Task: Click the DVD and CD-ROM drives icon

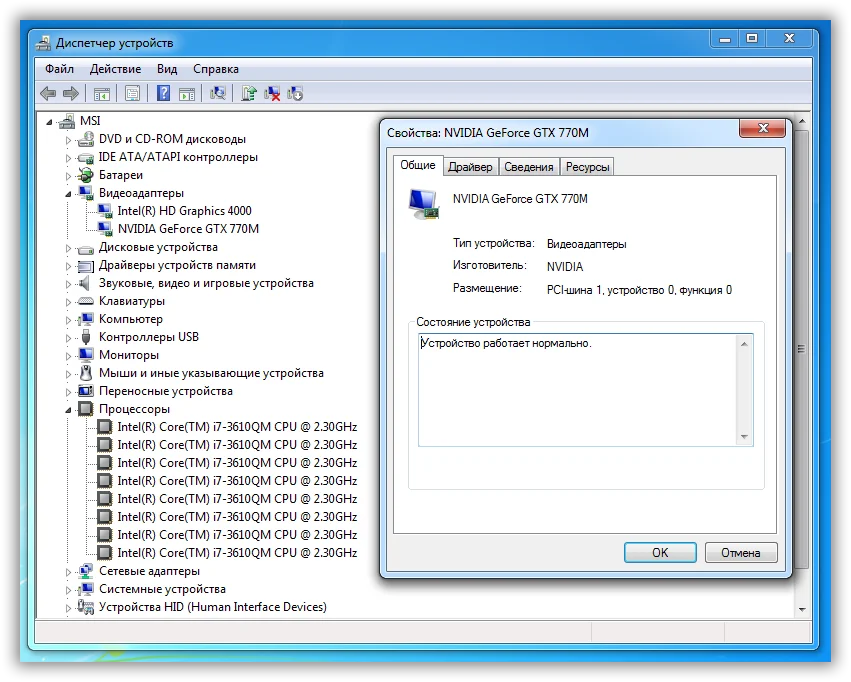Action: [86, 139]
